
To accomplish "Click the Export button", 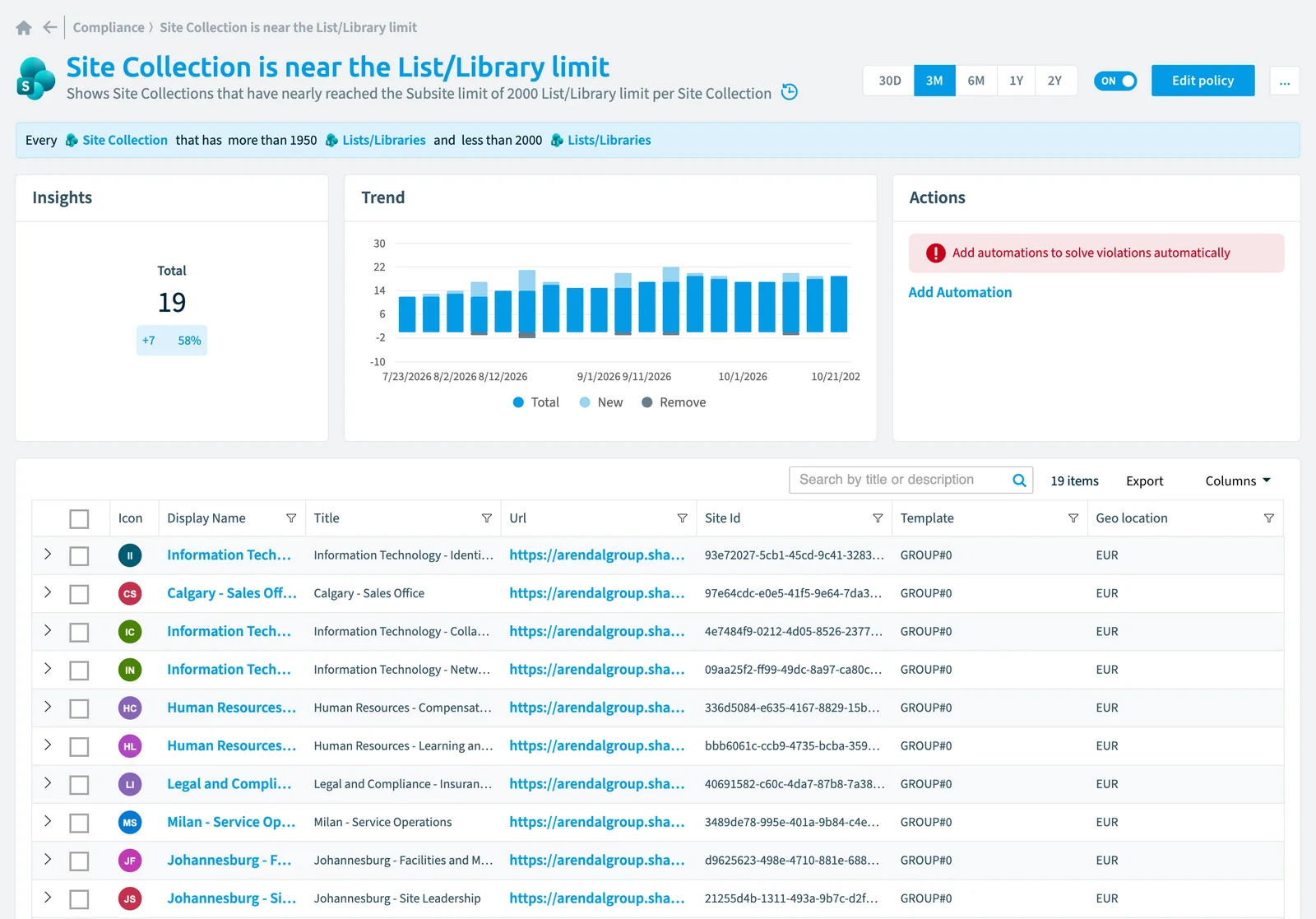I will tap(1144, 481).
